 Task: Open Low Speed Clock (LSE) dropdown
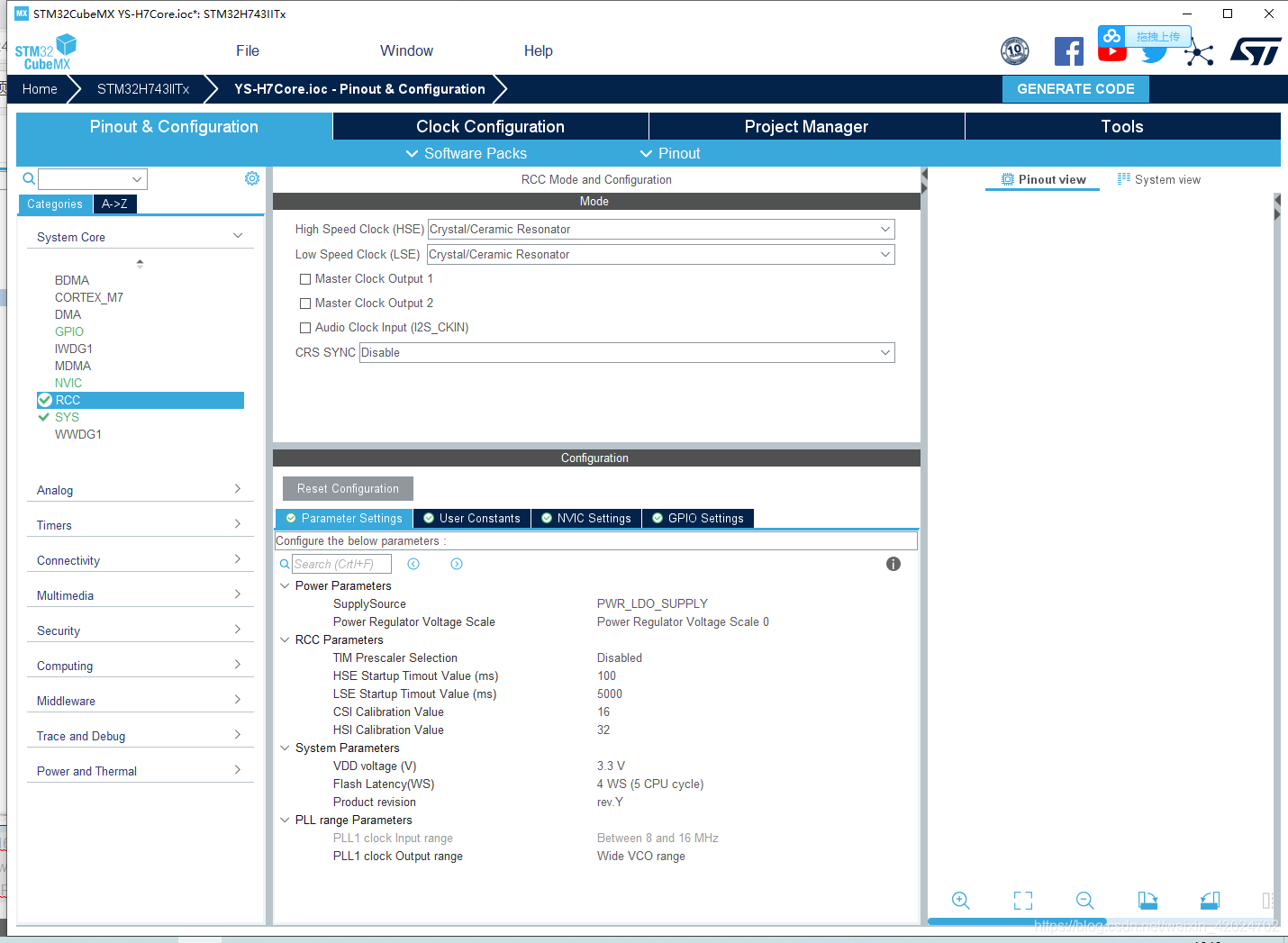click(661, 255)
